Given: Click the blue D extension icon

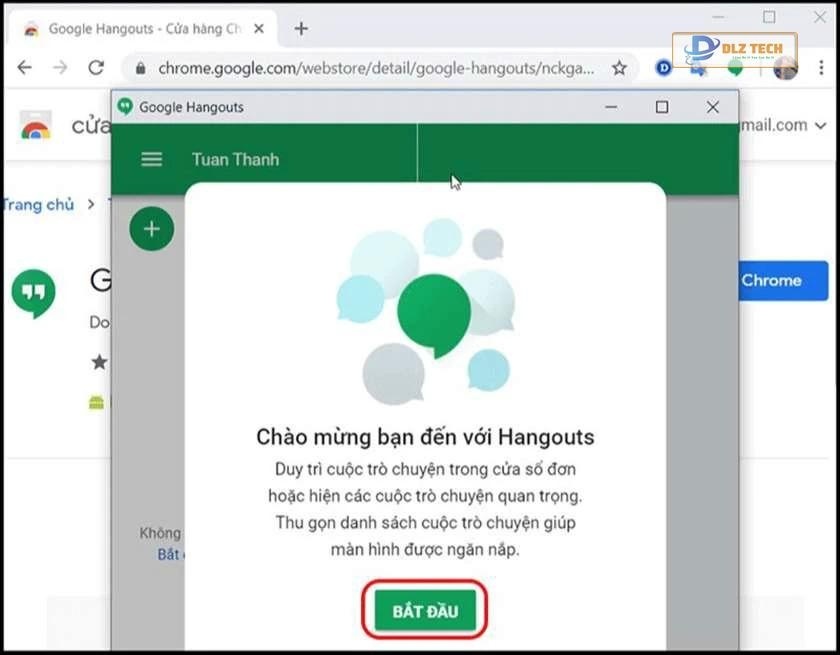Looking at the screenshot, I should tap(664, 68).
